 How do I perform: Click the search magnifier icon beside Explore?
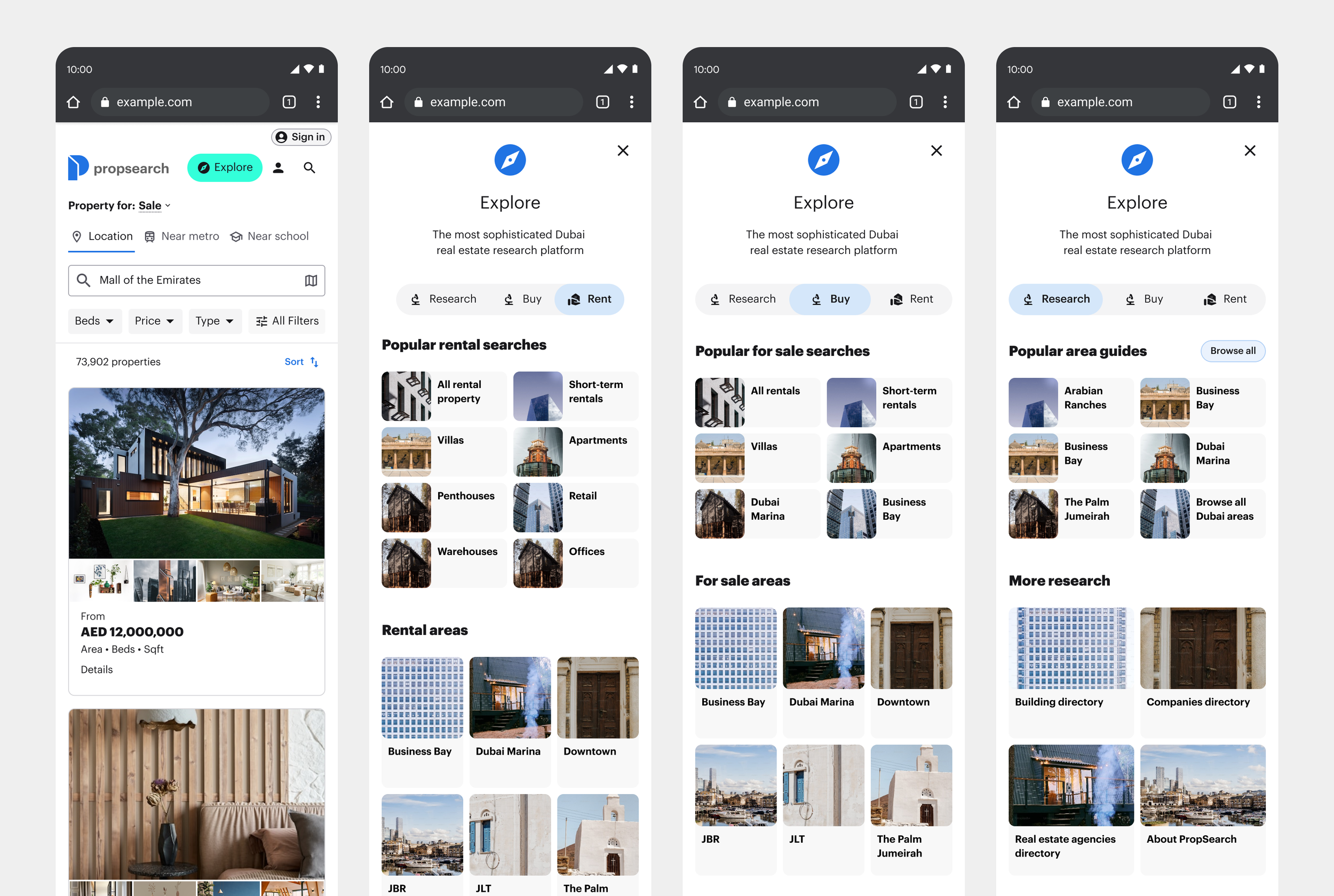point(309,168)
